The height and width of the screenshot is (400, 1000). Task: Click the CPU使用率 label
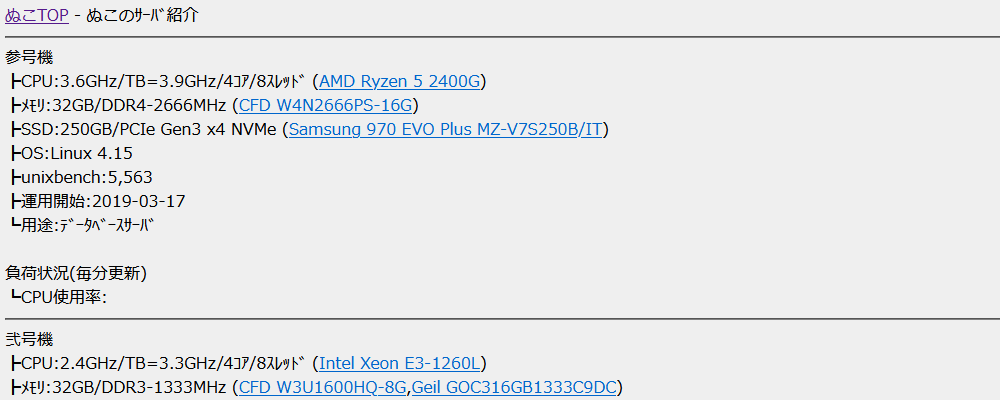pos(62,296)
